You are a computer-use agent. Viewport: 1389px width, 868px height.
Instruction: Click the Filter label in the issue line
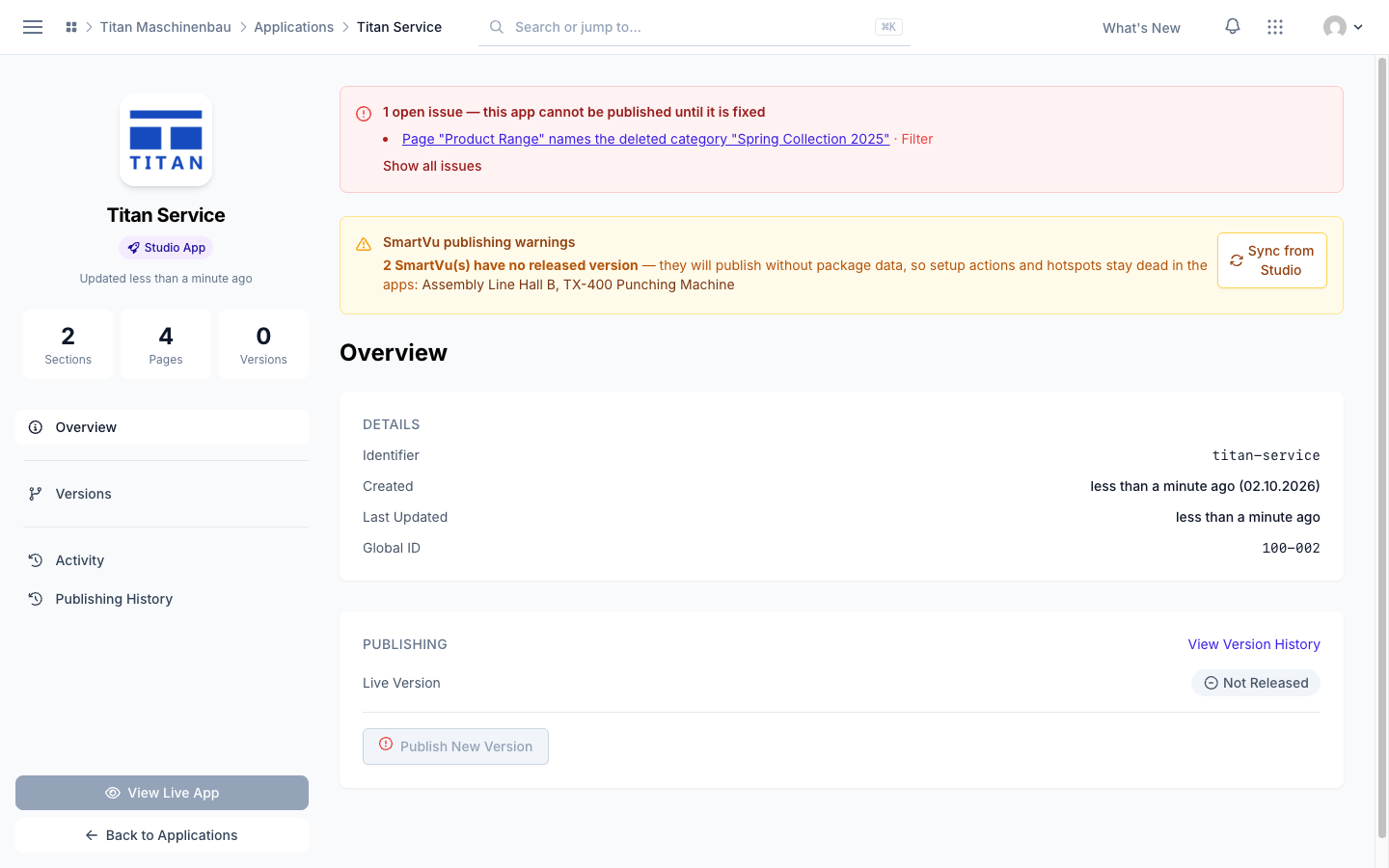(917, 139)
